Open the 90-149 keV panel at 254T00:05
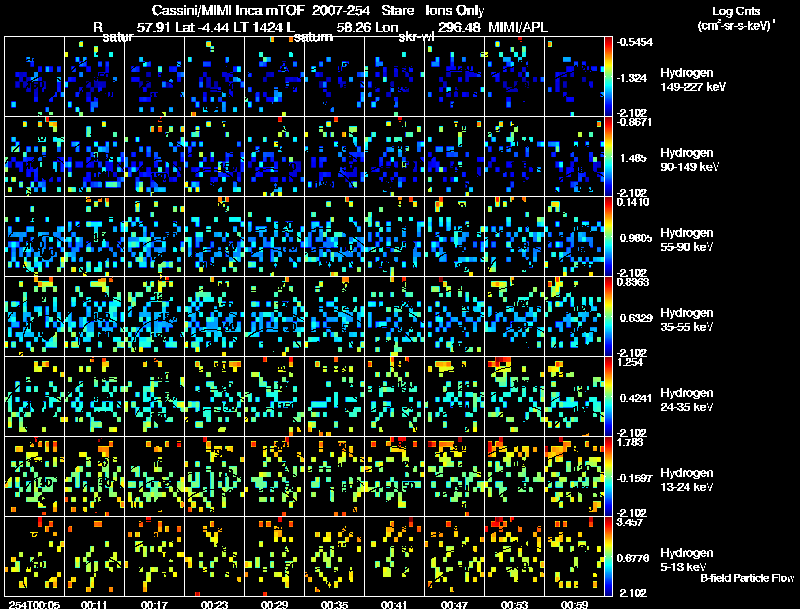The height and width of the screenshot is (609, 800). point(35,157)
